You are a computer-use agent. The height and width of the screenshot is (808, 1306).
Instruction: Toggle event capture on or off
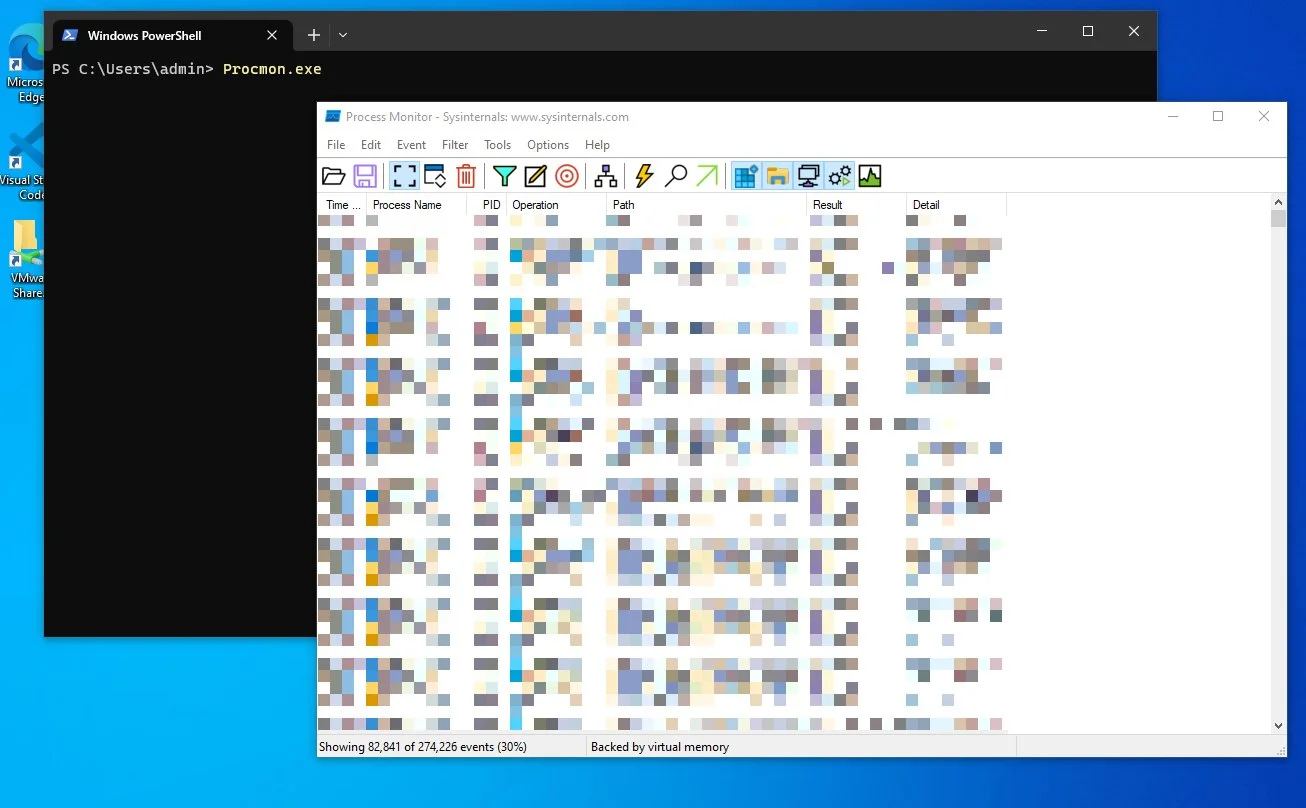(x=404, y=175)
